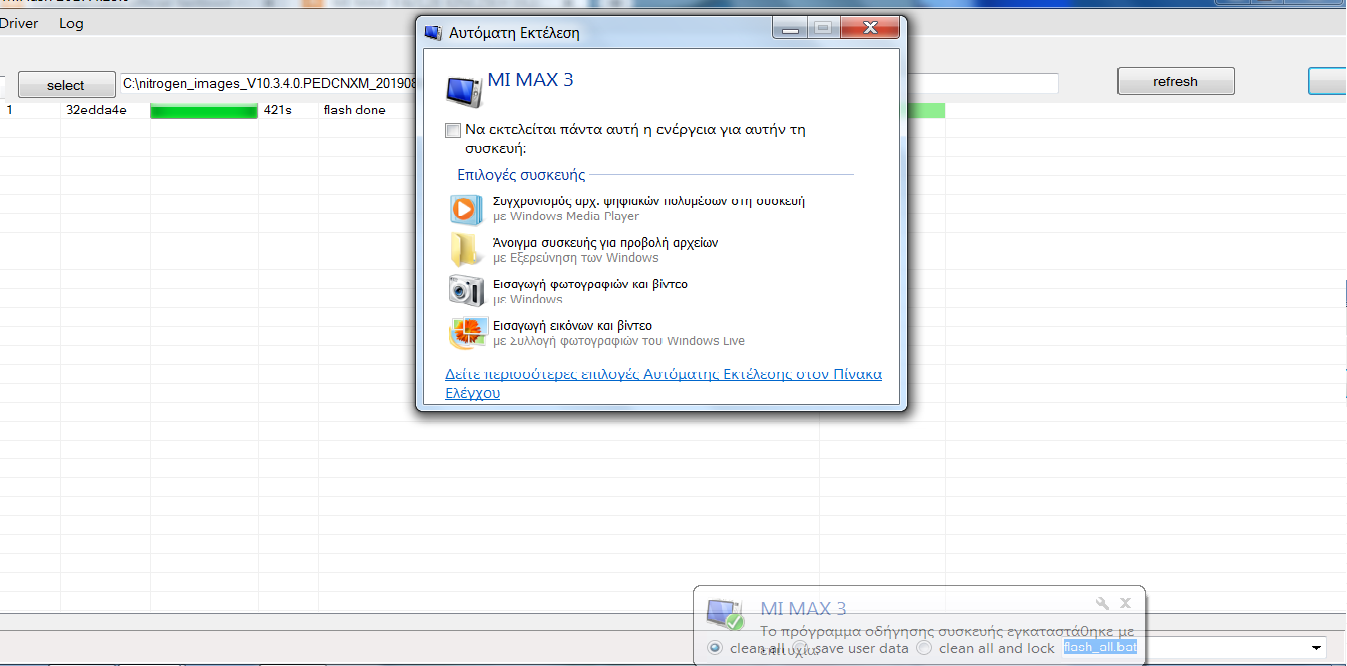Click the camera icon to import photos

coord(465,290)
